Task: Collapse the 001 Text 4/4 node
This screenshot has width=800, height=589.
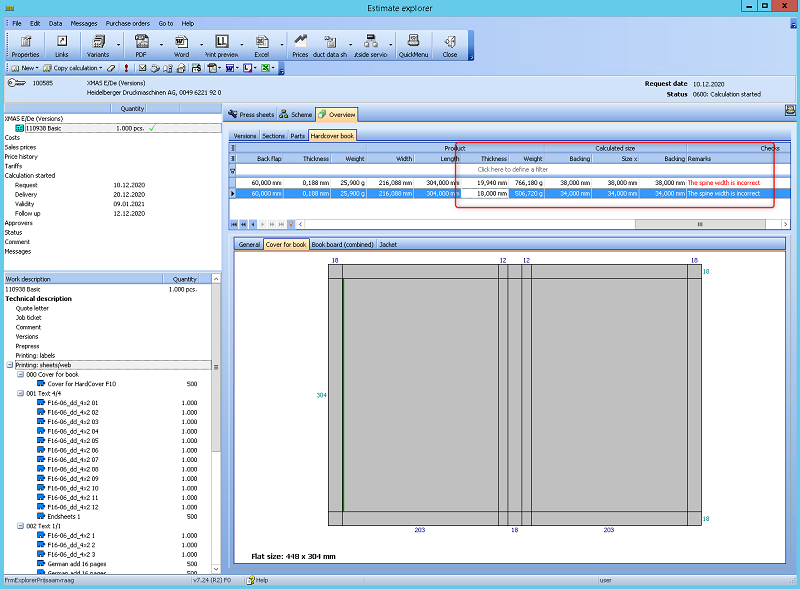Action: coord(20,393)
